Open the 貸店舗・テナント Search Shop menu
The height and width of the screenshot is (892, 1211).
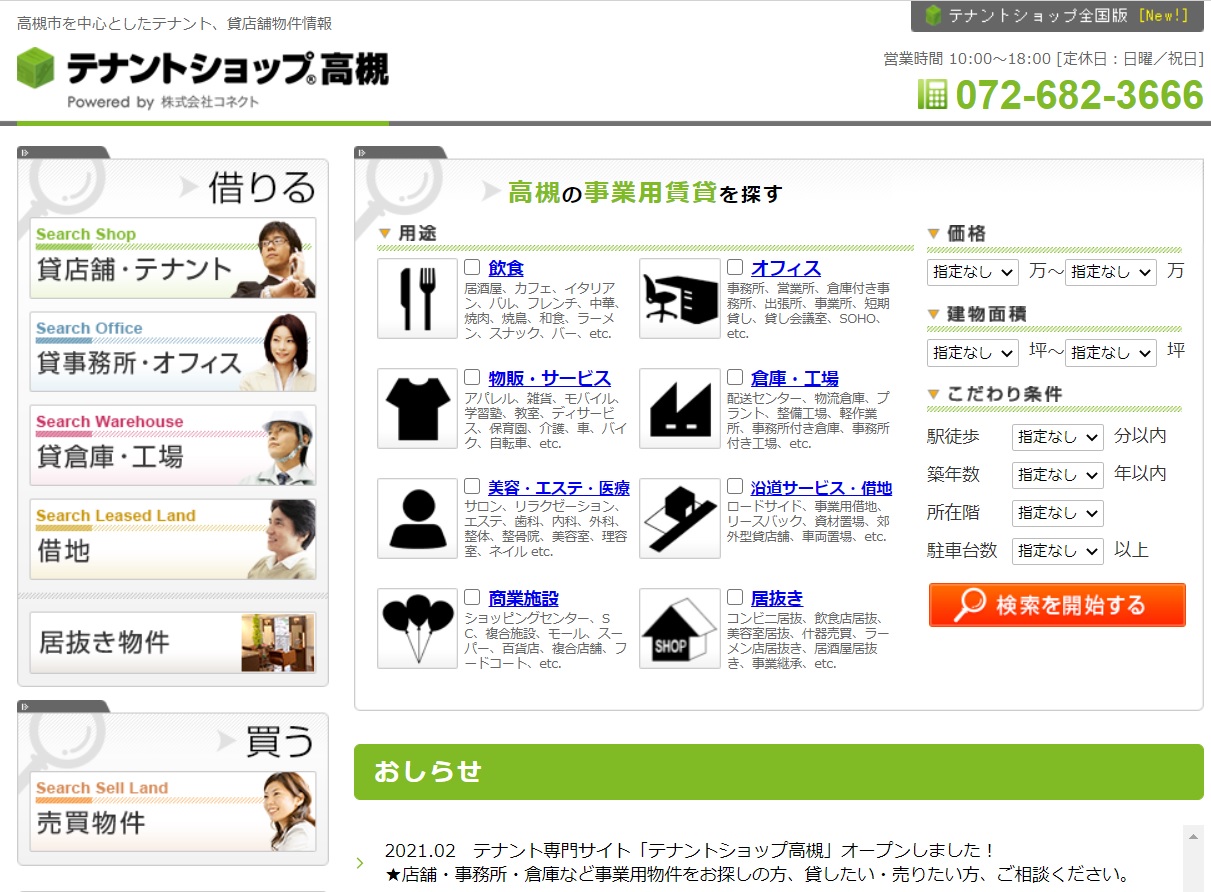[173, 258]
